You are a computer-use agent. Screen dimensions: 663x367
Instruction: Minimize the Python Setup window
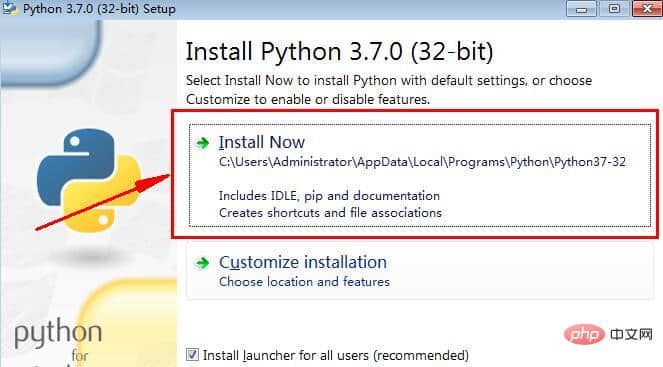point(581,9)
